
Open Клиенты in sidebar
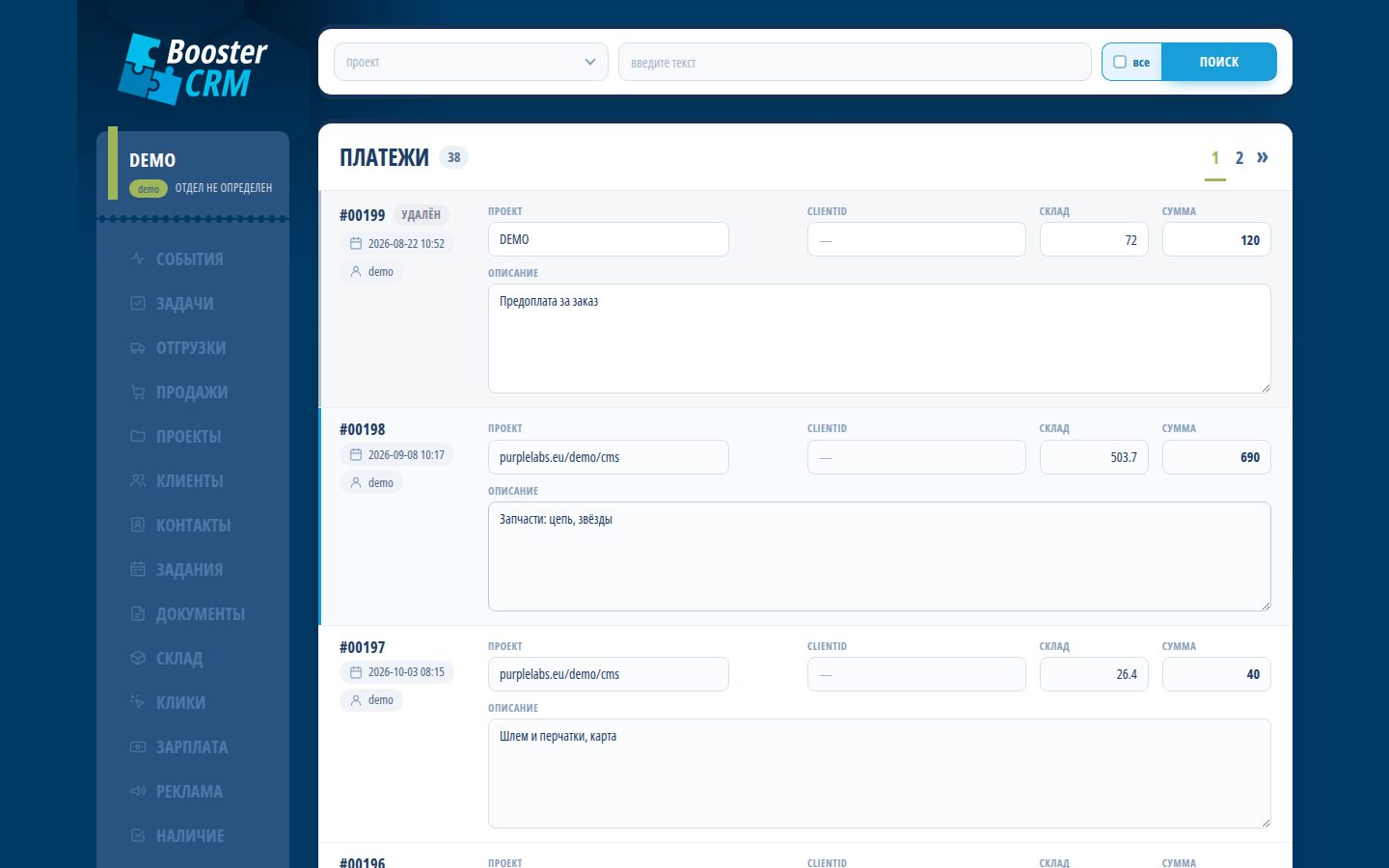pyautogui.click(x=190, y=480)
